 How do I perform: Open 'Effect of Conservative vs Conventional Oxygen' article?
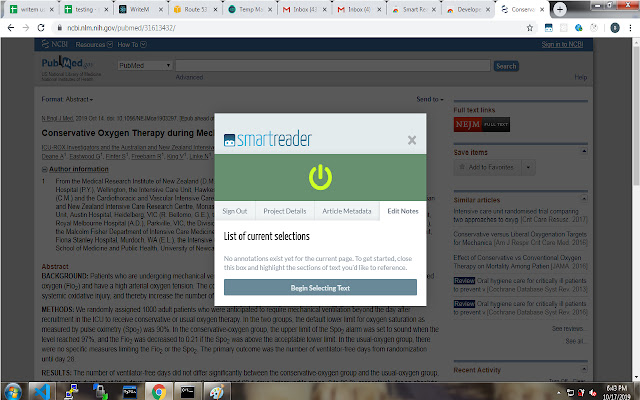(520, 262)
